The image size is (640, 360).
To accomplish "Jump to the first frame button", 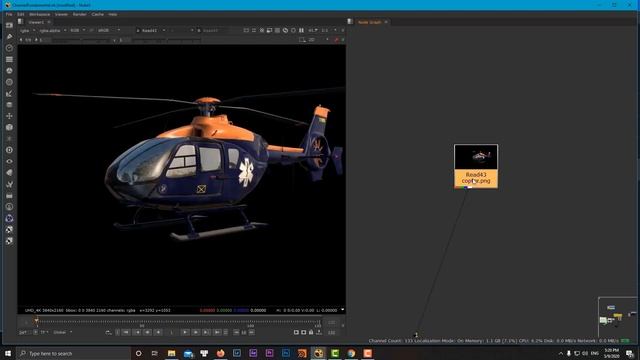I will [x=126, y=333].
